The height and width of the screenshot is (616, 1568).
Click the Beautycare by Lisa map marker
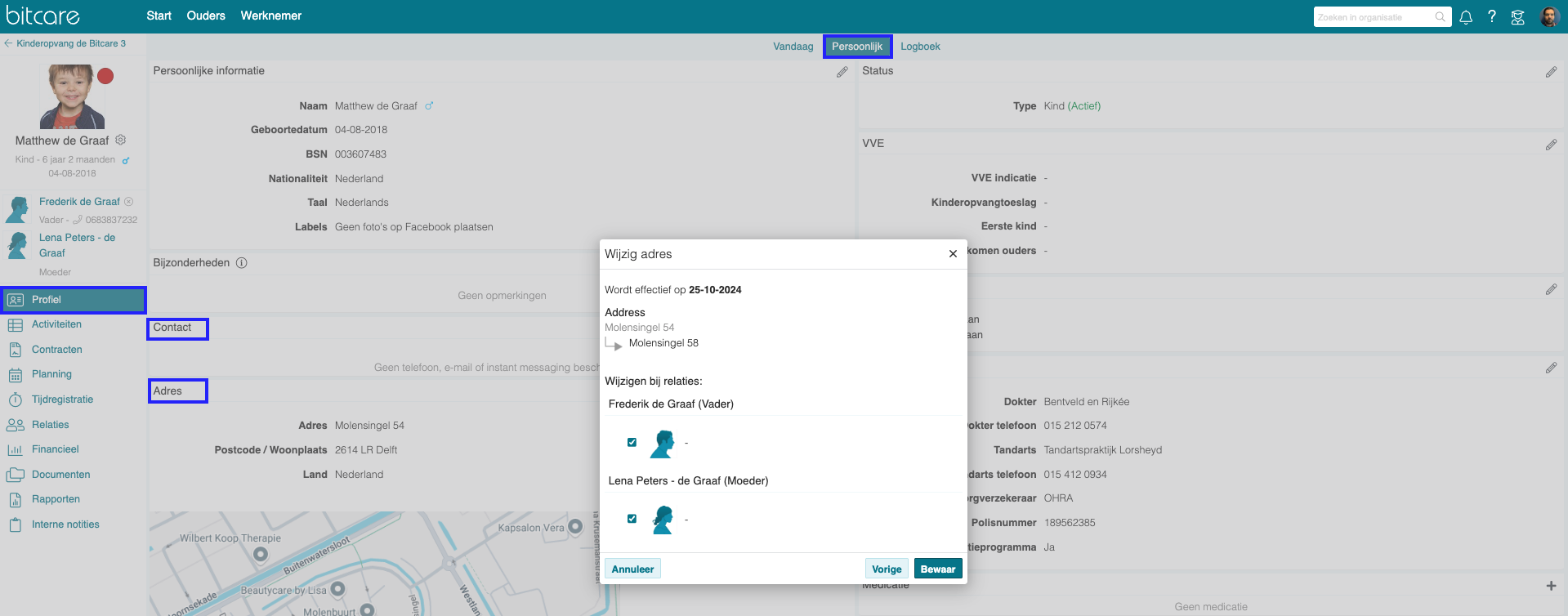click(337, 588)
